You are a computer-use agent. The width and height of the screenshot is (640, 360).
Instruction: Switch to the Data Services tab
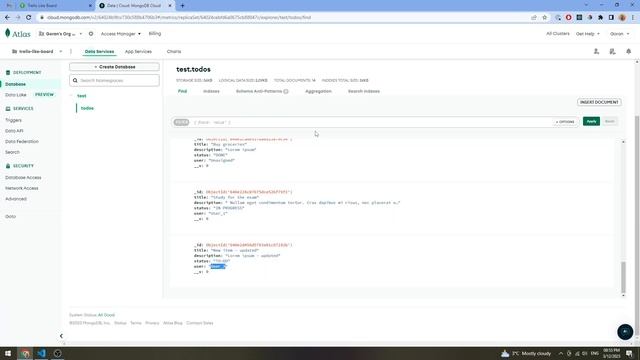coord(99,51)
